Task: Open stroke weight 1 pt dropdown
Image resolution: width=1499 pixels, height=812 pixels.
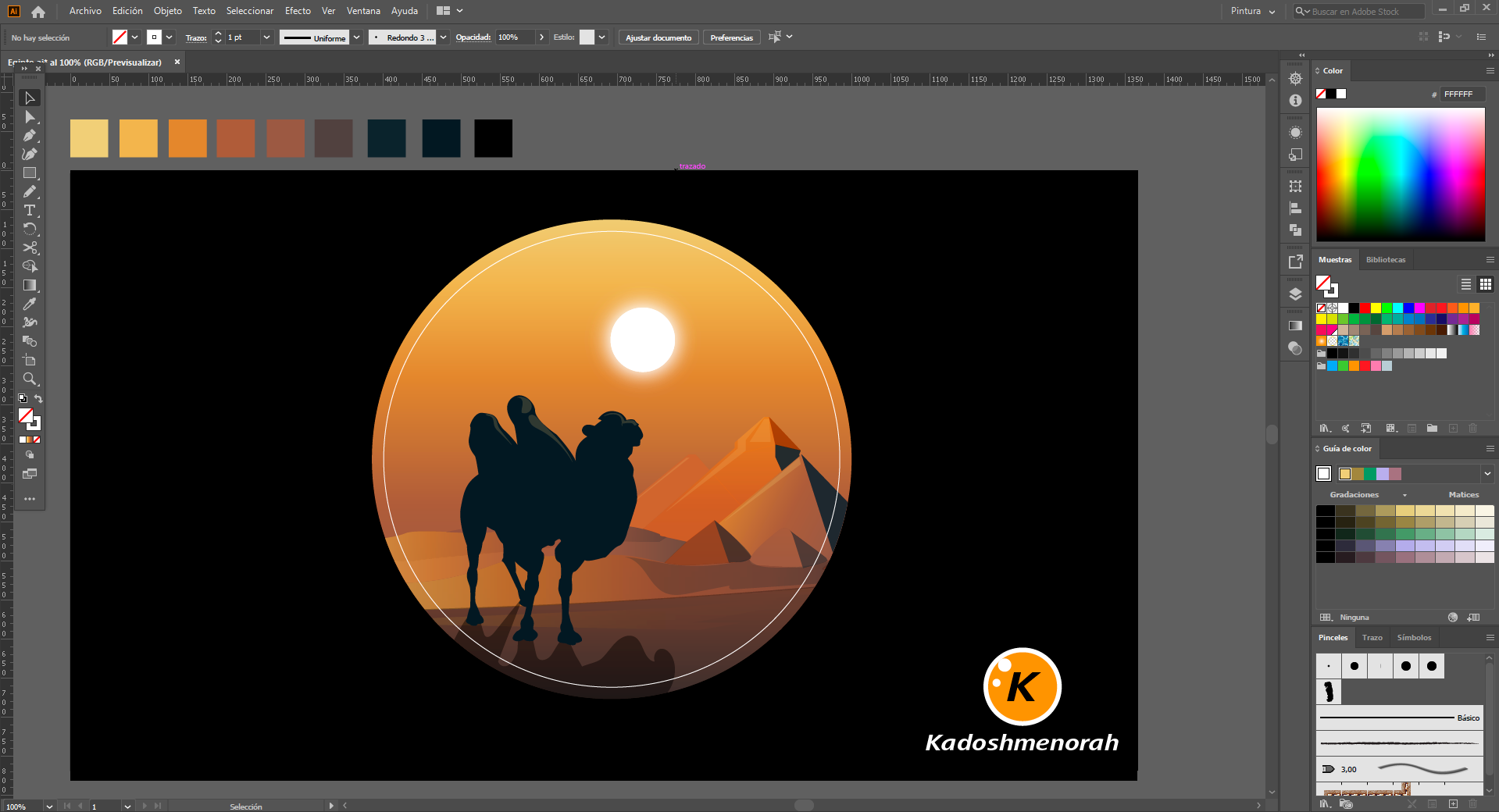Action: [266, 37]
